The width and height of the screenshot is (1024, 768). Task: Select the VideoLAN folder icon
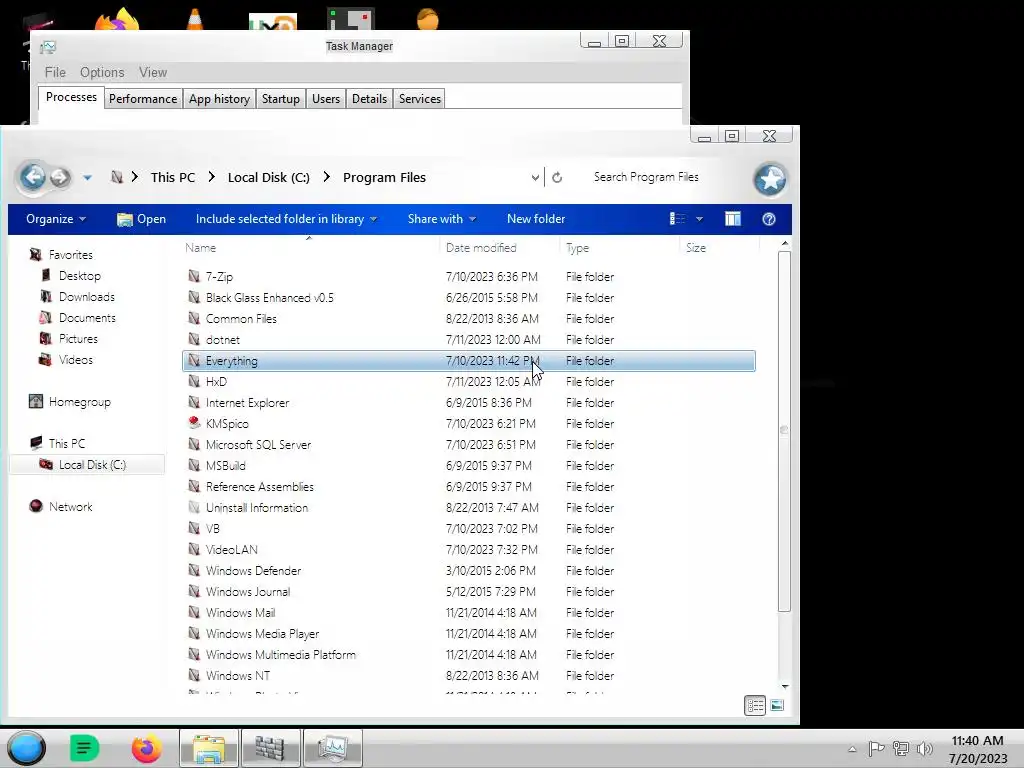pyautogui.click(x=194, y=549)
